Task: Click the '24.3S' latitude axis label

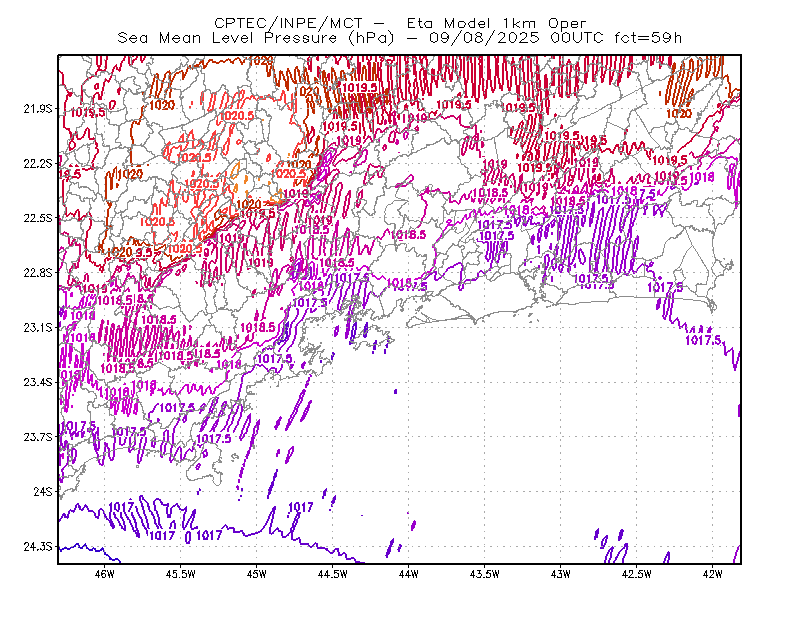Action: pyautogui.click(x=37, y=547)
